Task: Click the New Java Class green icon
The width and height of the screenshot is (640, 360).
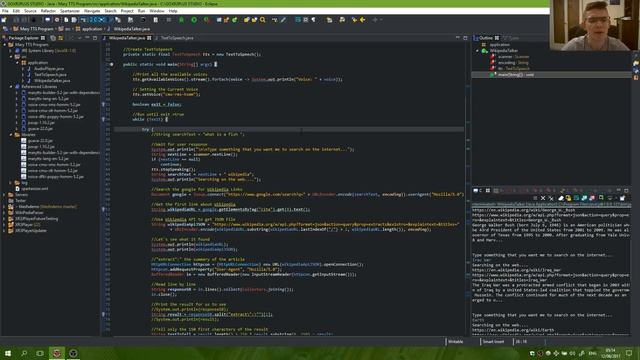Action: (235, 20)
